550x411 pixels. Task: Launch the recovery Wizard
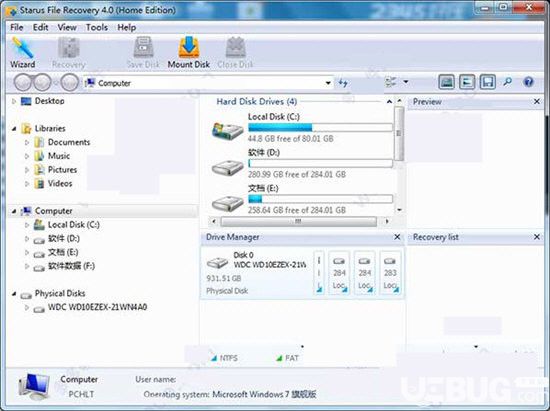tap(22, 52)
